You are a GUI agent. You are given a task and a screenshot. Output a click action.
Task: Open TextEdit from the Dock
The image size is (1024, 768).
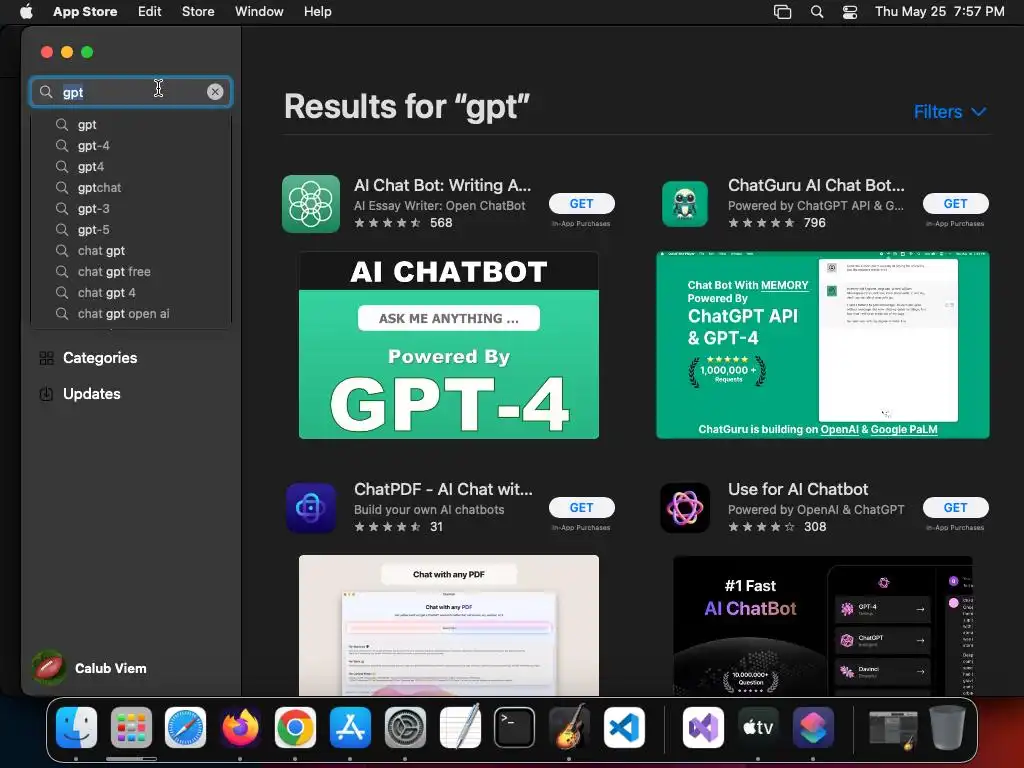tap(460, 728)
